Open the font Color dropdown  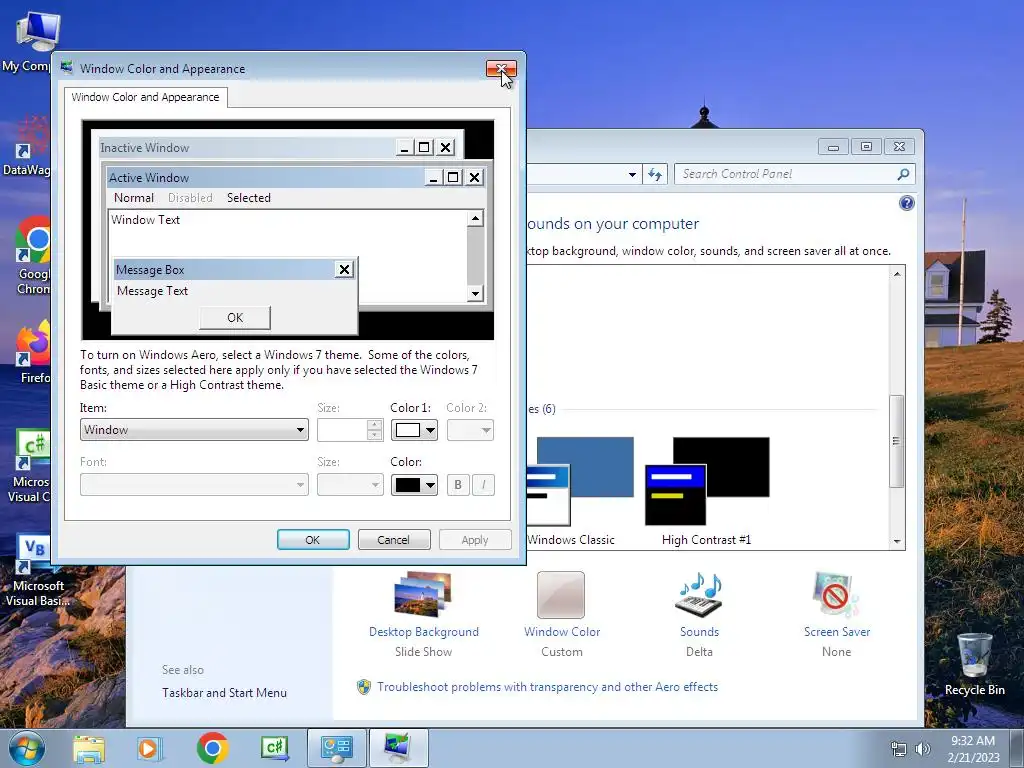pos(414,485)
